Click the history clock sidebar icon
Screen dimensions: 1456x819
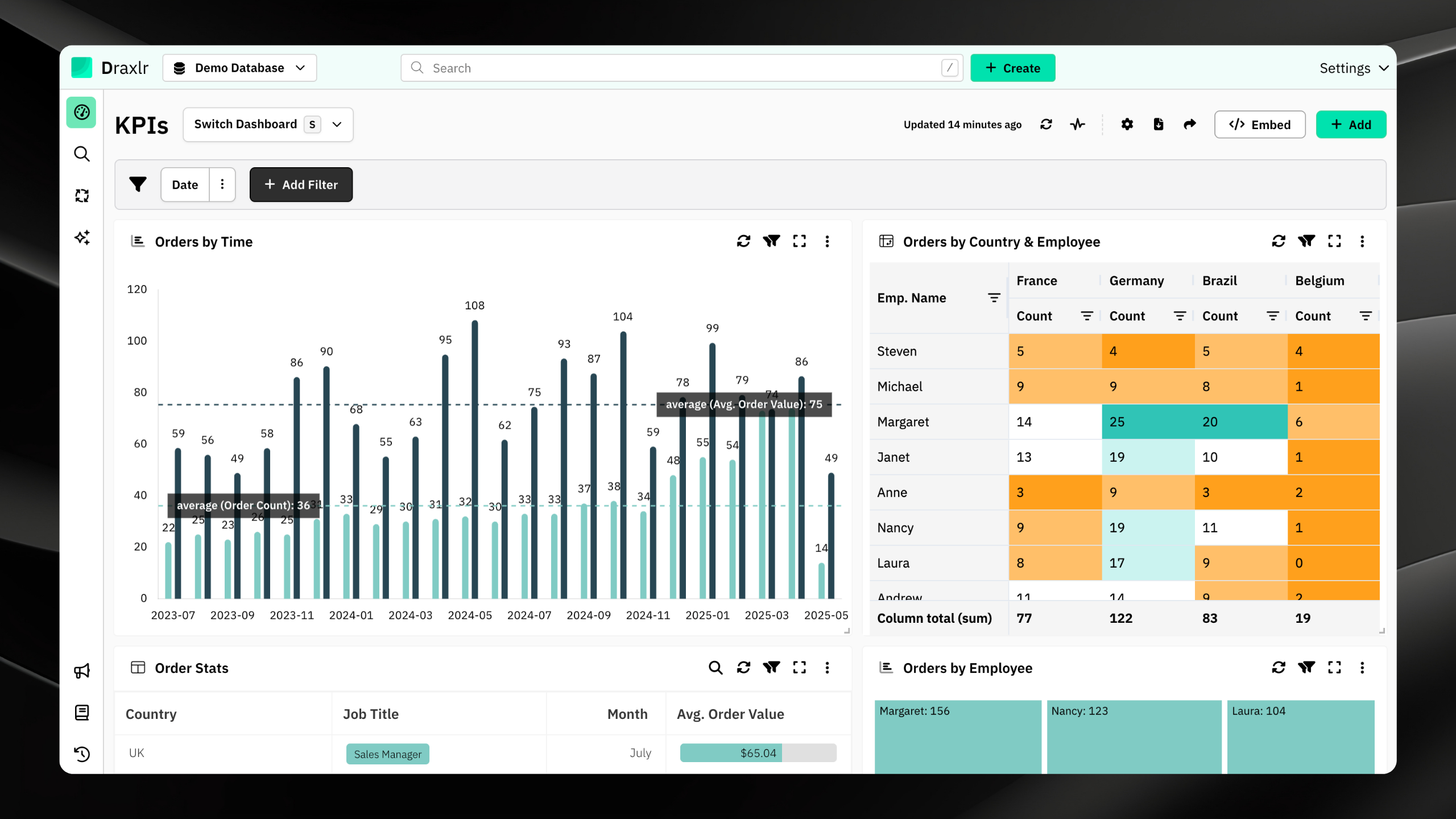coord(82,754)
